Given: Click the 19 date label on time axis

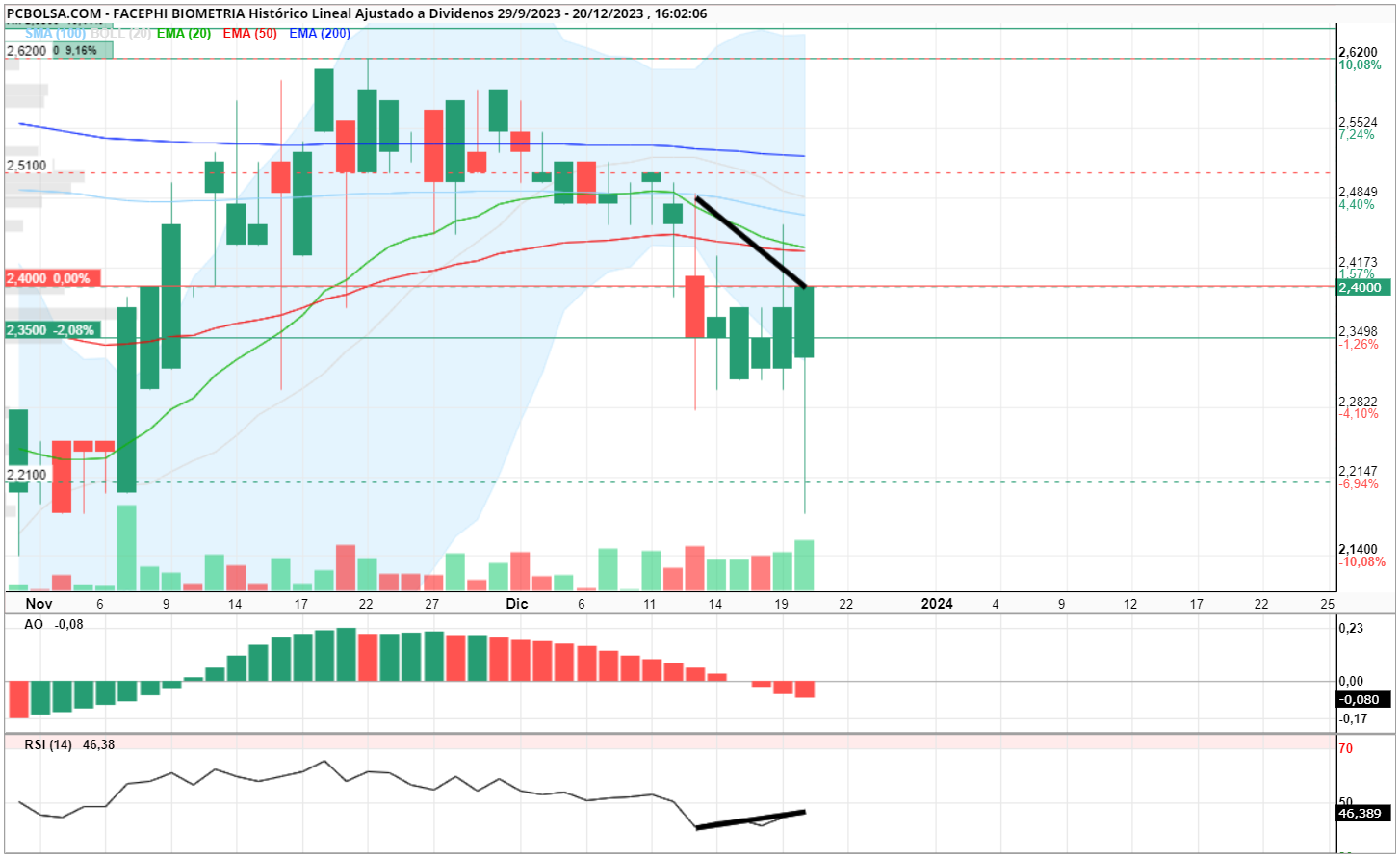Looking at the screenshot, I should [x=781, y=605].
